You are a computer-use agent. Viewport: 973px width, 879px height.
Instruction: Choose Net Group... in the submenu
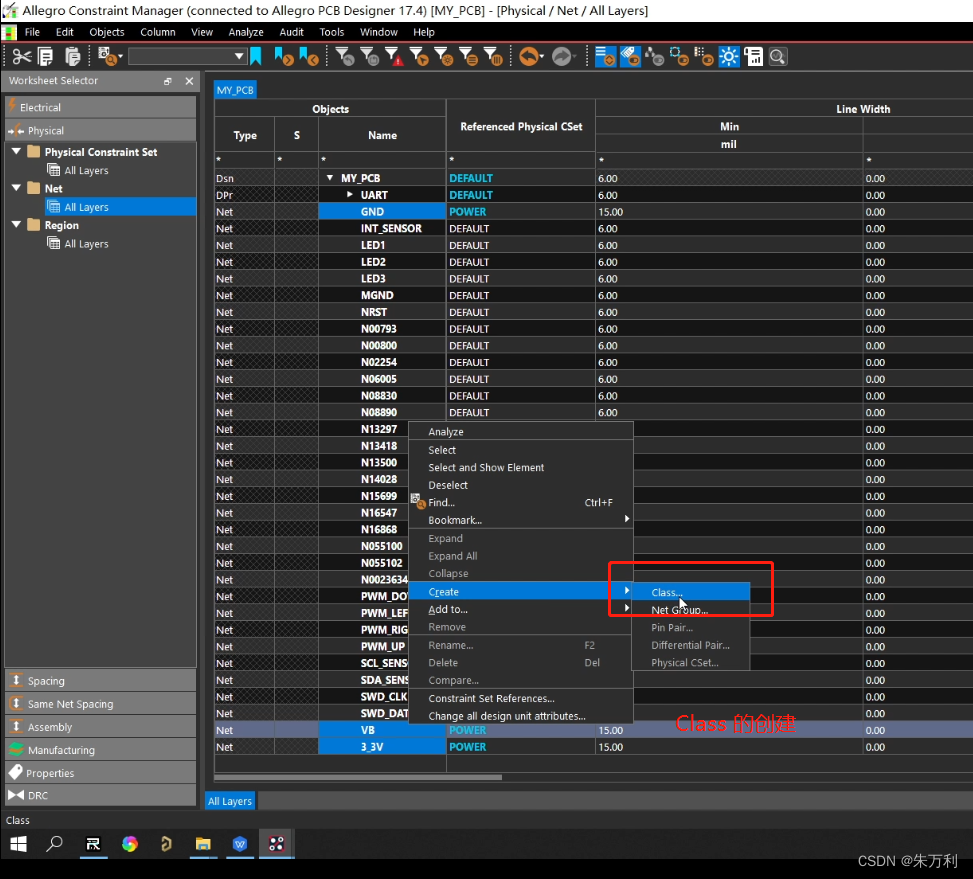691,610
